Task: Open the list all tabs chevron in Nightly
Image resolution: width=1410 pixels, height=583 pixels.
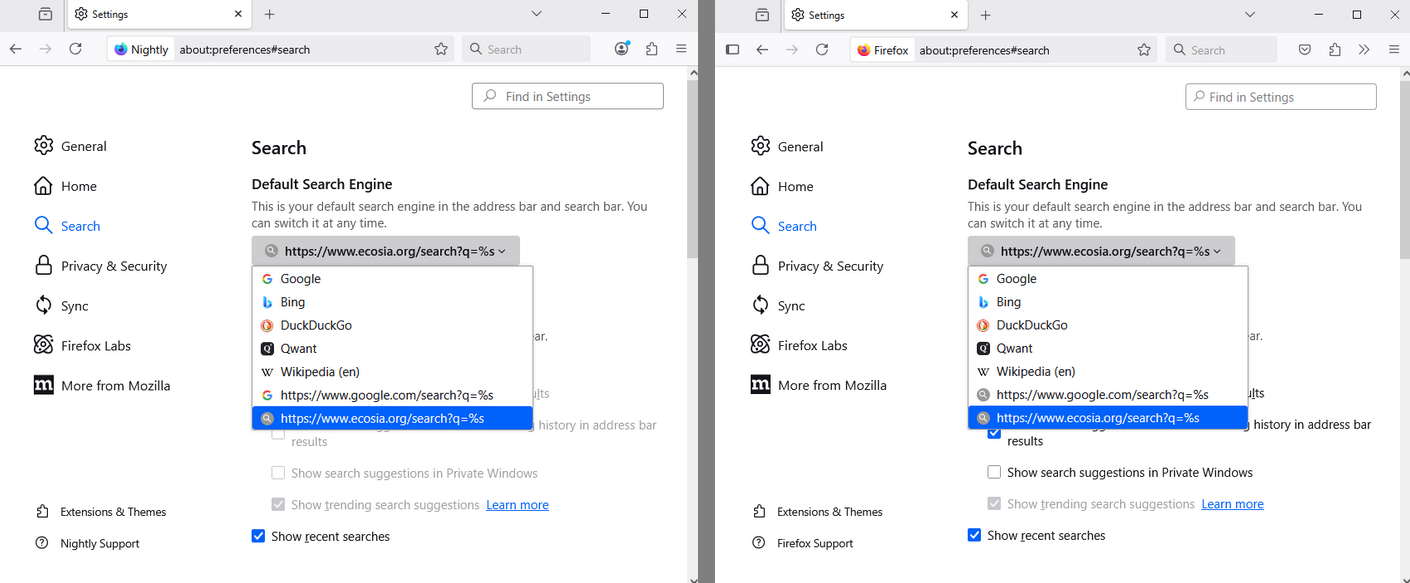Action: (x=536, y=14)
